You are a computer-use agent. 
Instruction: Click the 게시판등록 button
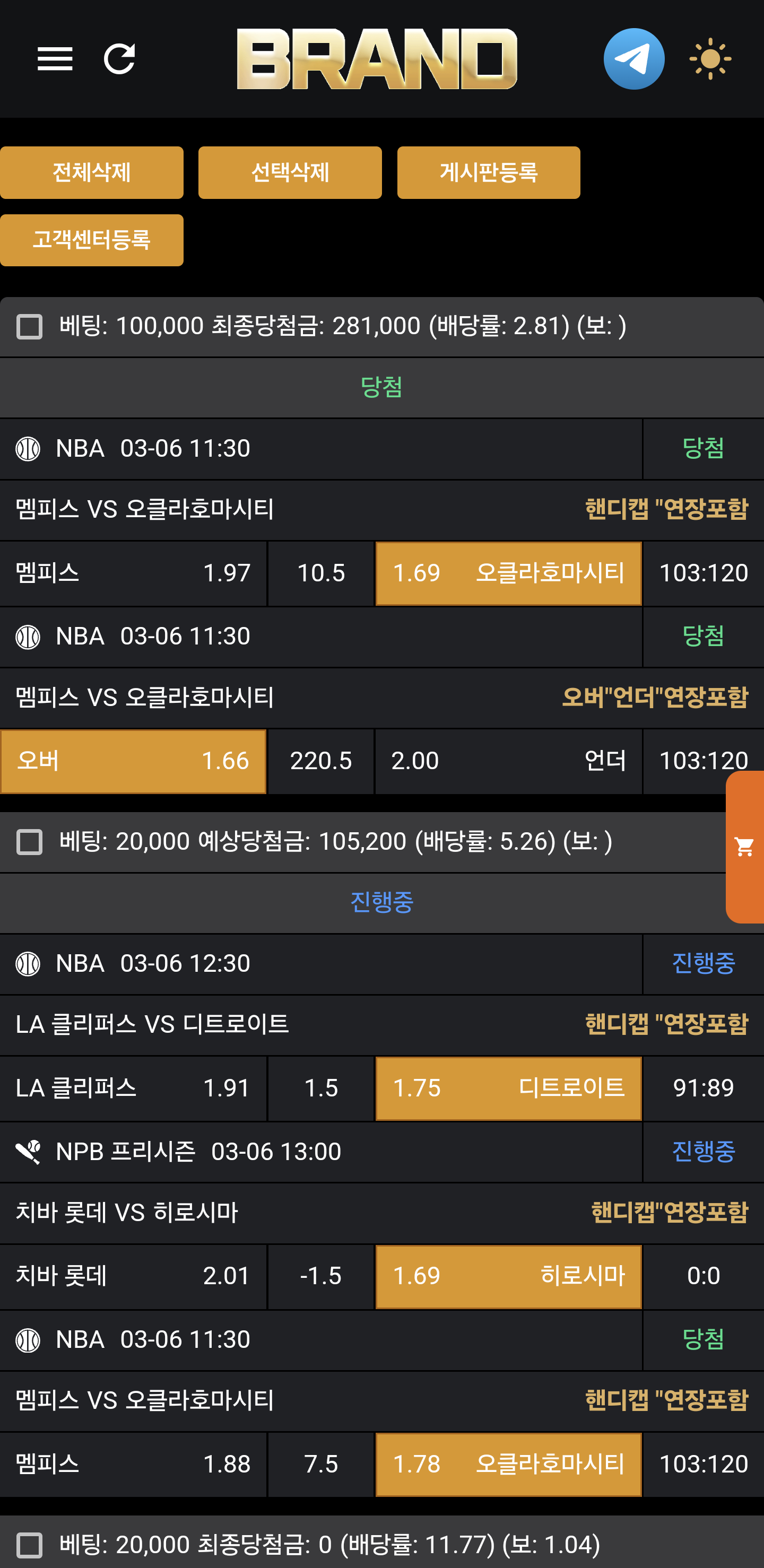pyautogui.click(x=488, y=172)
